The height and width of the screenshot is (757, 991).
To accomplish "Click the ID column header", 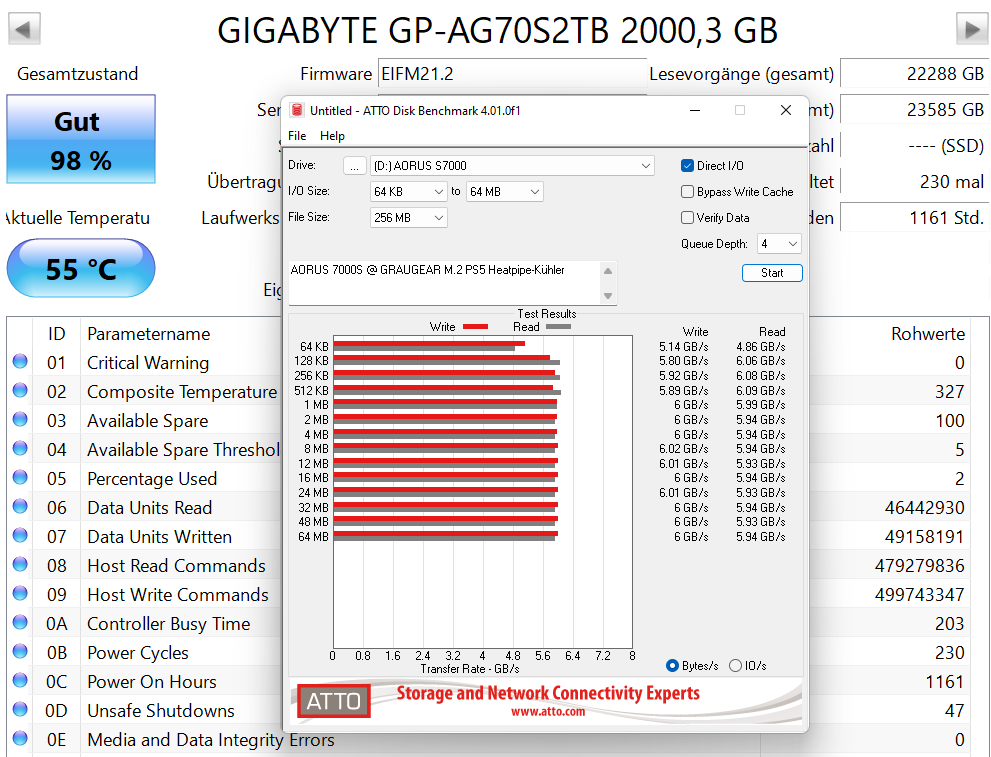I will 56,334.
